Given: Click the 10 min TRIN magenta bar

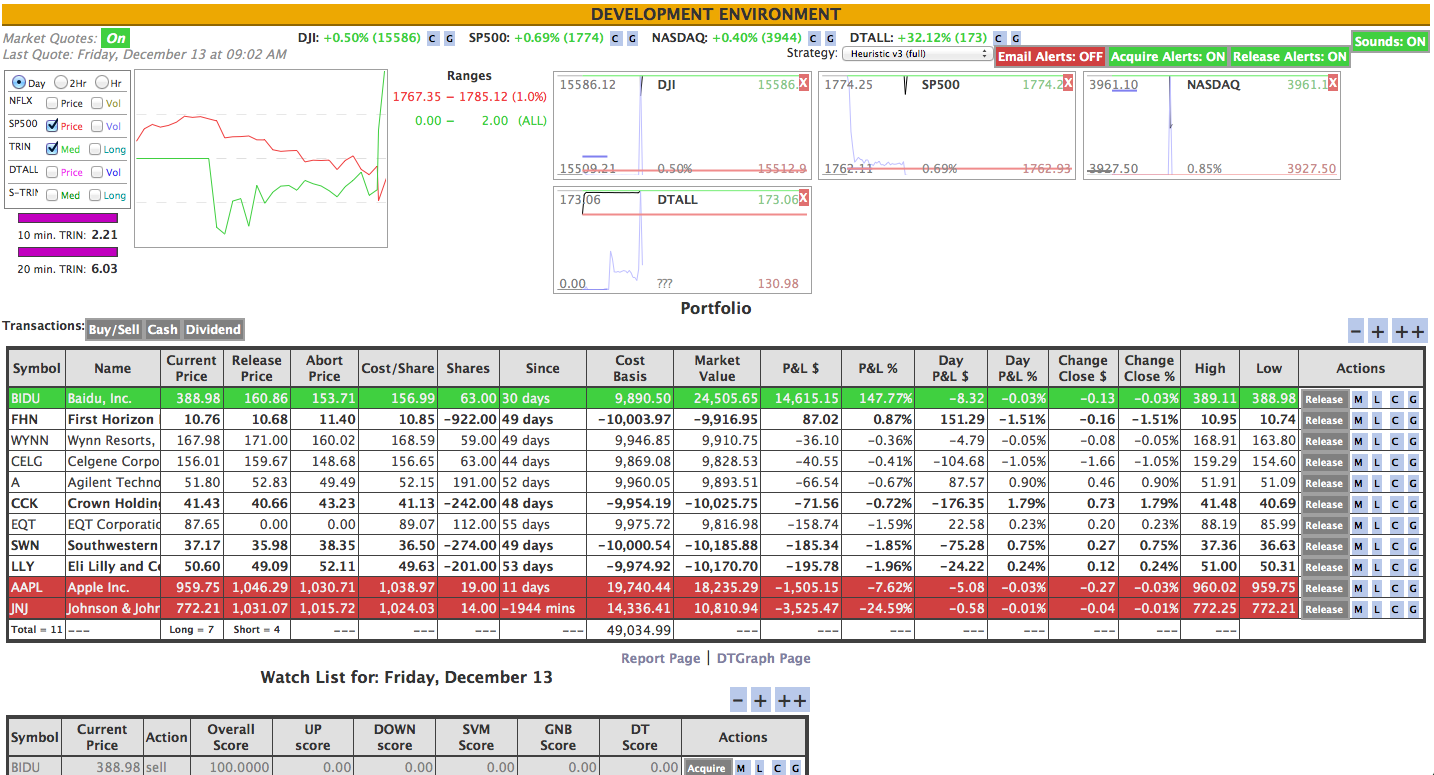Looking at the screenshot, I should click(68, 217).
